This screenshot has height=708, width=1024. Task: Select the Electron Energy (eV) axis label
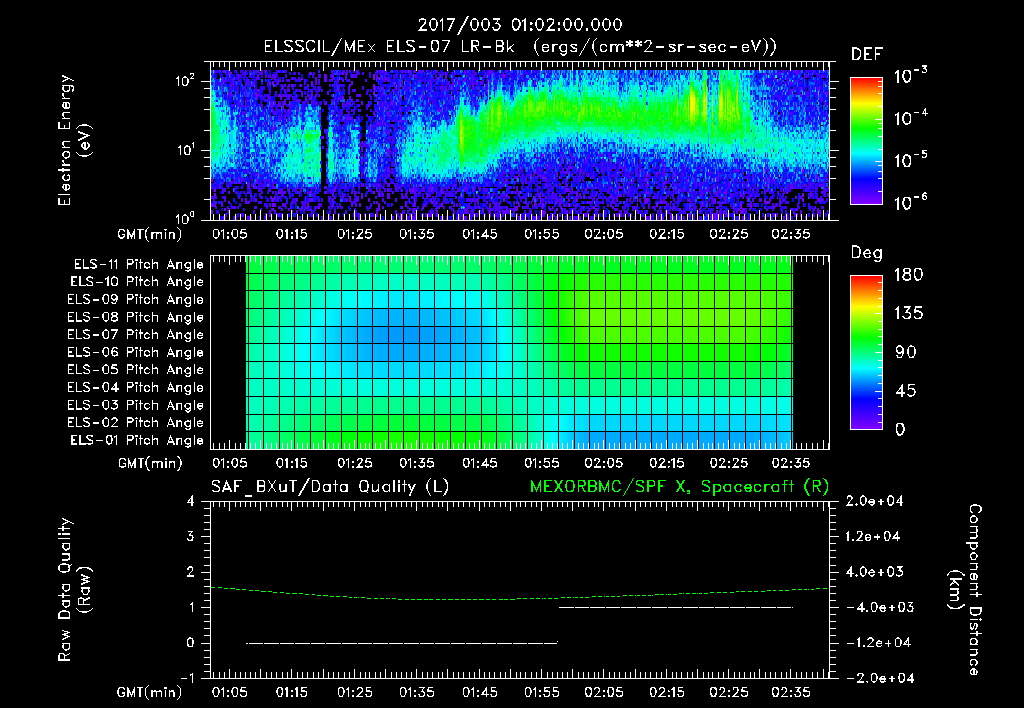click(74, 140)
